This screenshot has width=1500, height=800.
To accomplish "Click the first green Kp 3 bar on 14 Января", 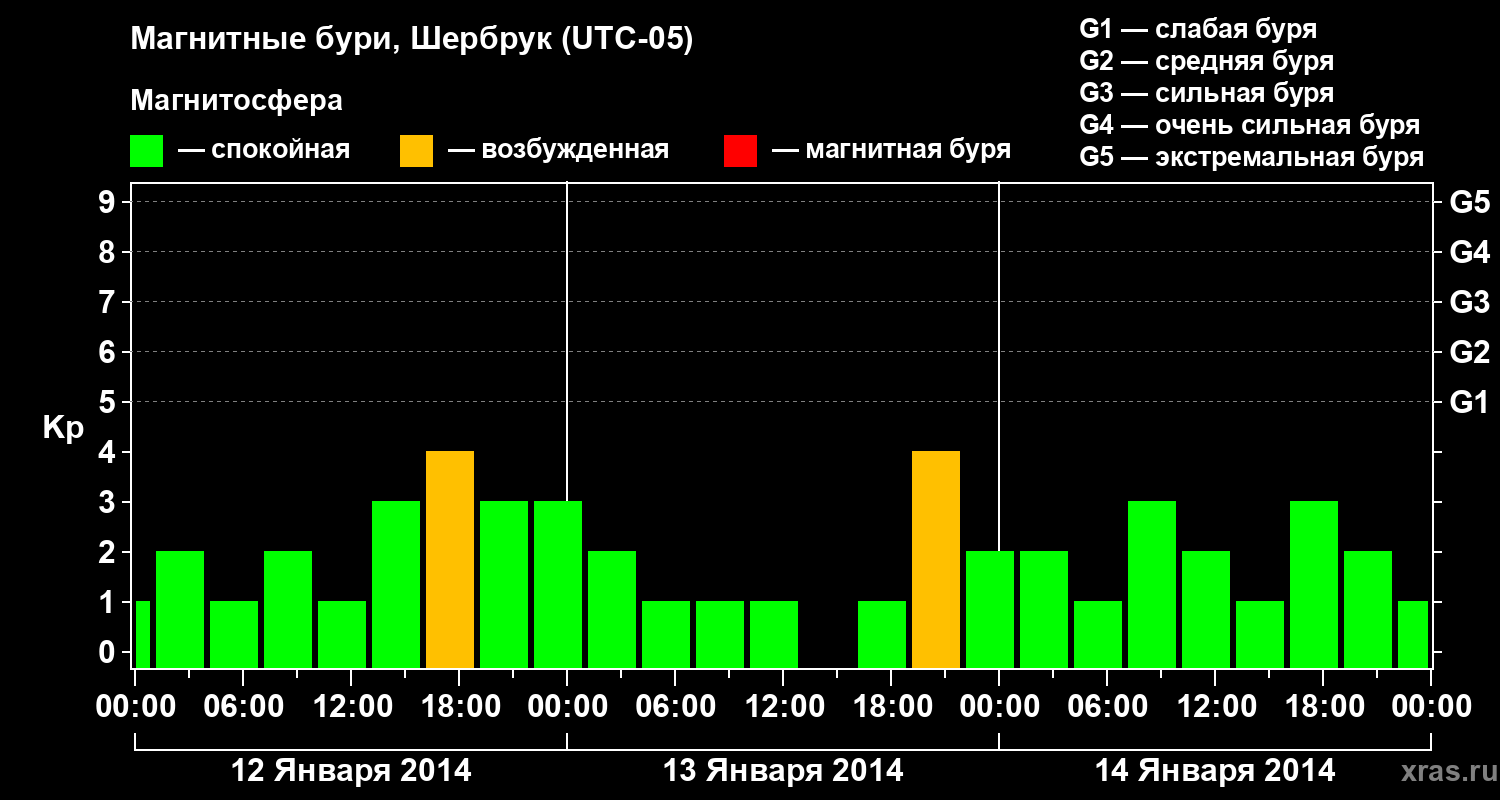I will (x=1152, y=584).
